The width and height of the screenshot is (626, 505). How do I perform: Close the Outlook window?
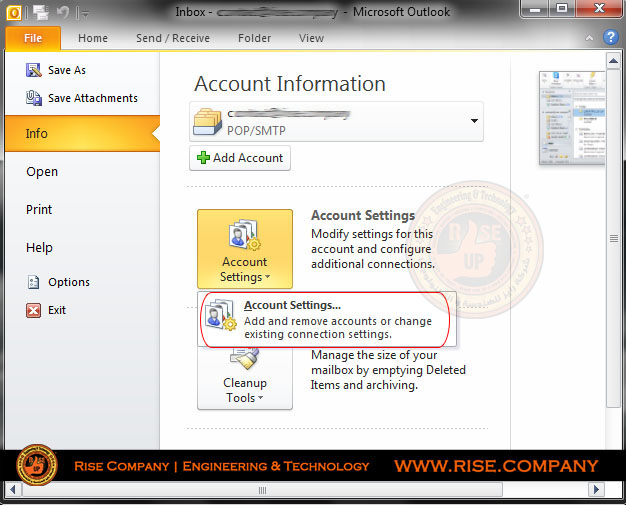click(x=598, y=9)
